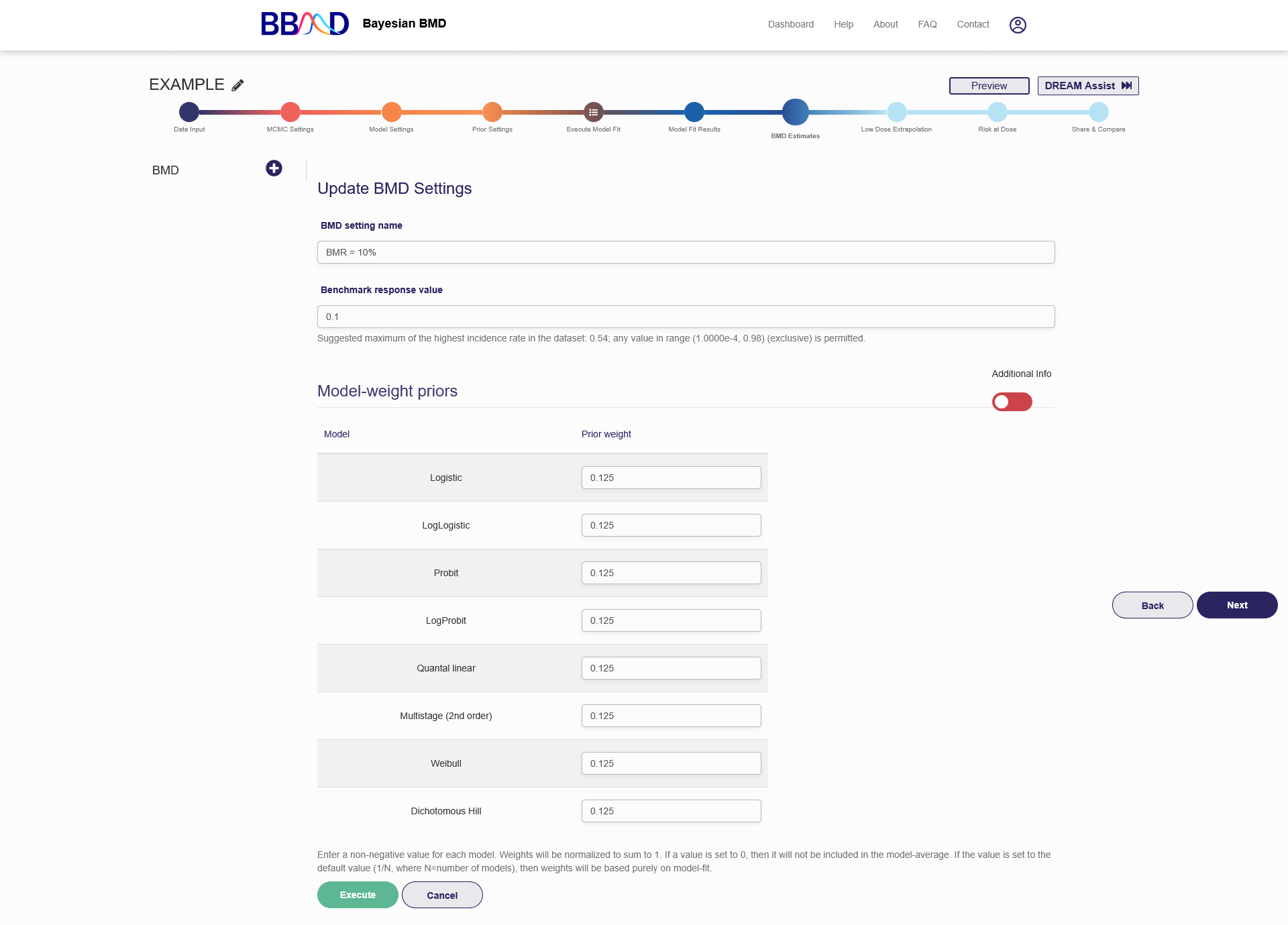Open the Dashboard menu item
This screenshot has height=925, width=1288.
point(790,24)
